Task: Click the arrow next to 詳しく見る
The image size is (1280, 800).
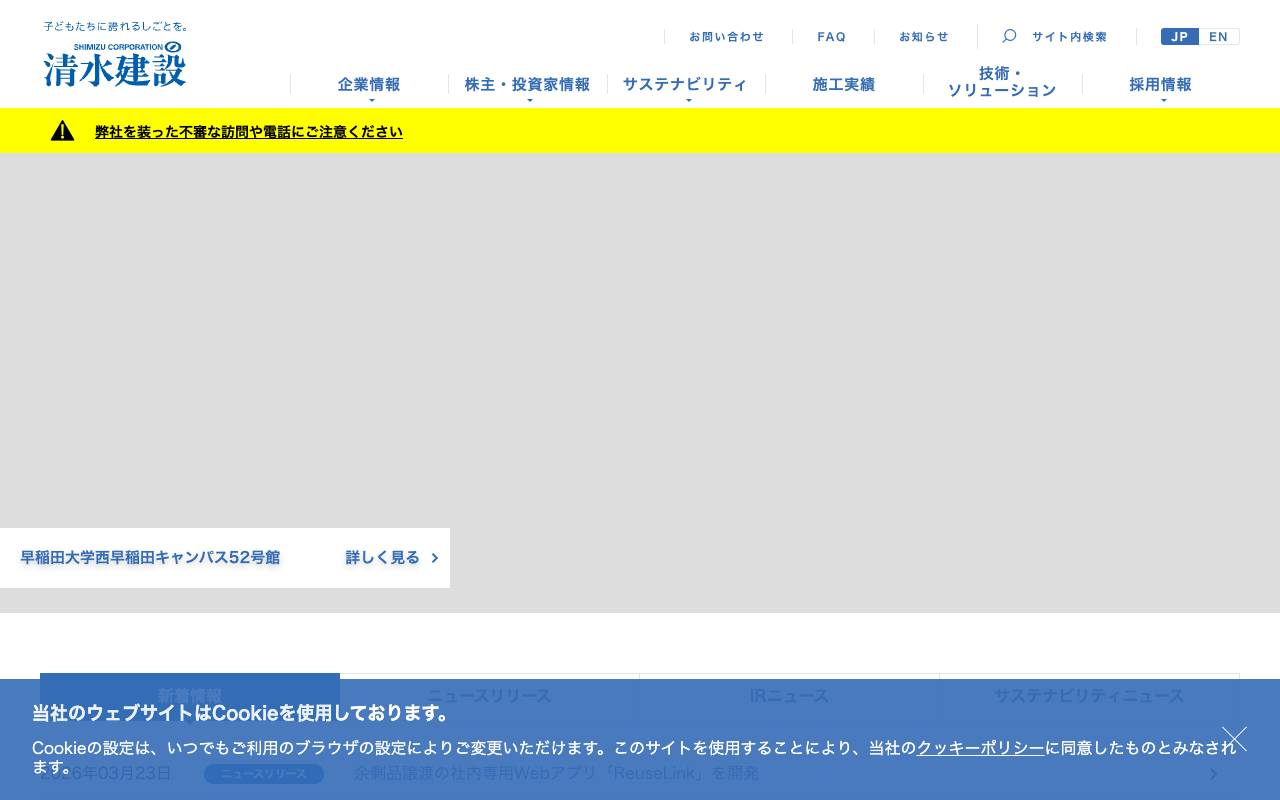Action: (x=434, y=558)
